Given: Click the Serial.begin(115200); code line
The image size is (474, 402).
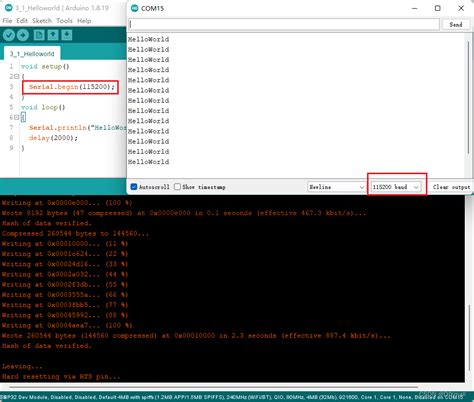Looking at the screenshot, I should pyautogui.click(x=72, y=87).
